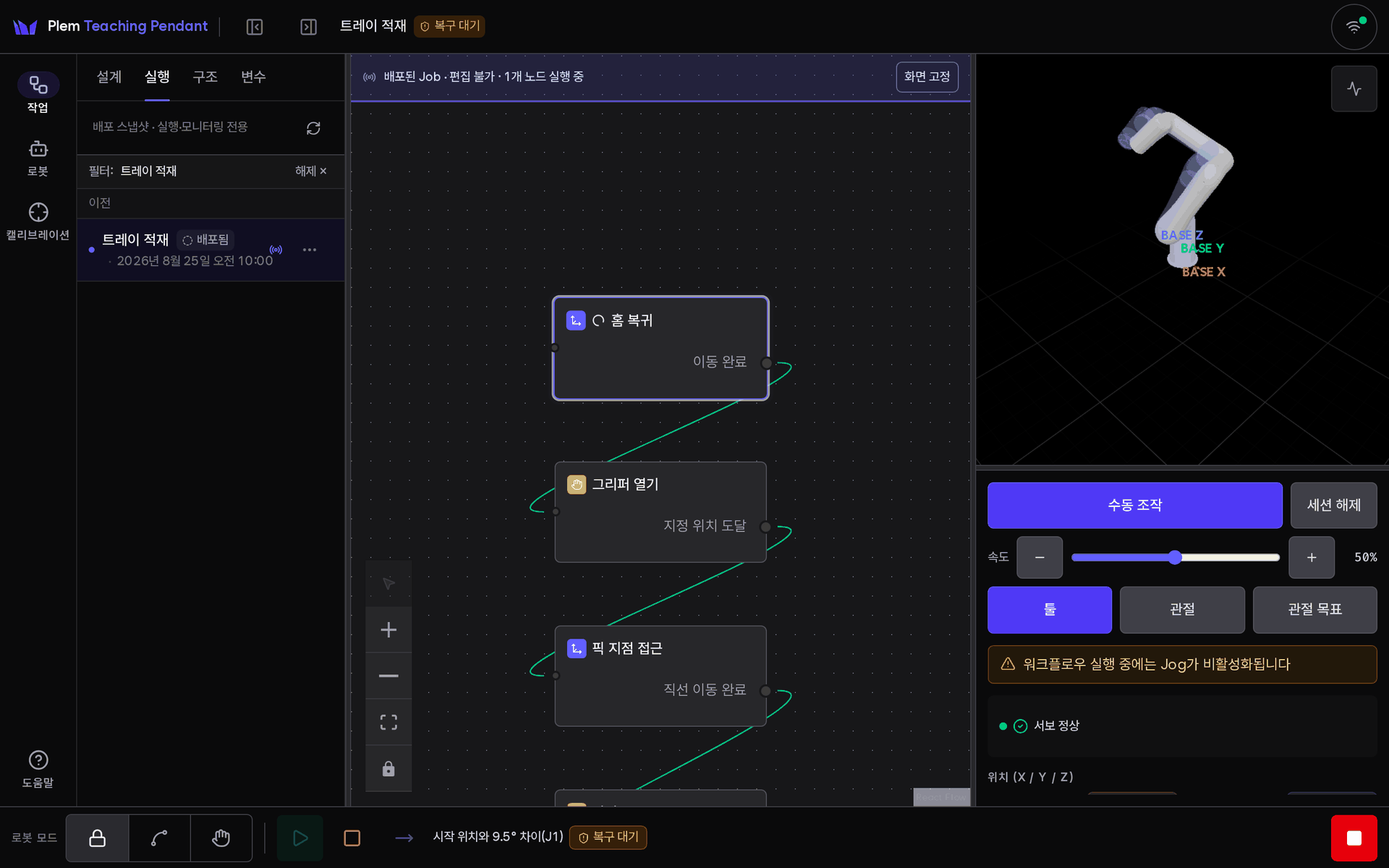The height and width of the screenshot is (868, 1389).
Task: Select the path robot mode
Action: point(159,838)
